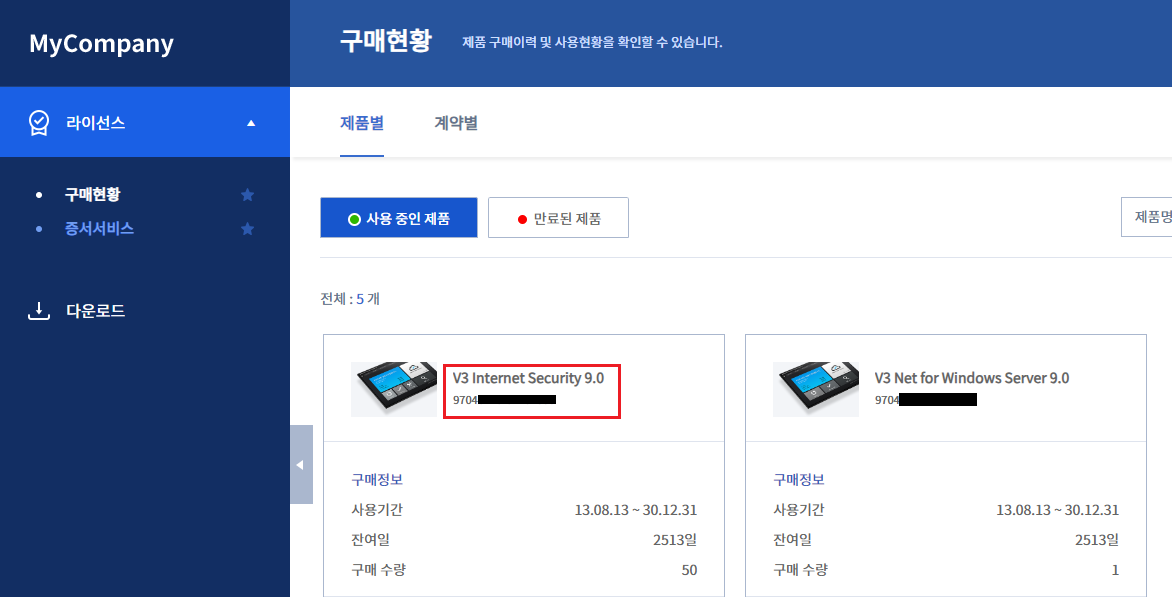
Task: Open the 구매현황 sidebar item
Action: click(x=93, y=195)
